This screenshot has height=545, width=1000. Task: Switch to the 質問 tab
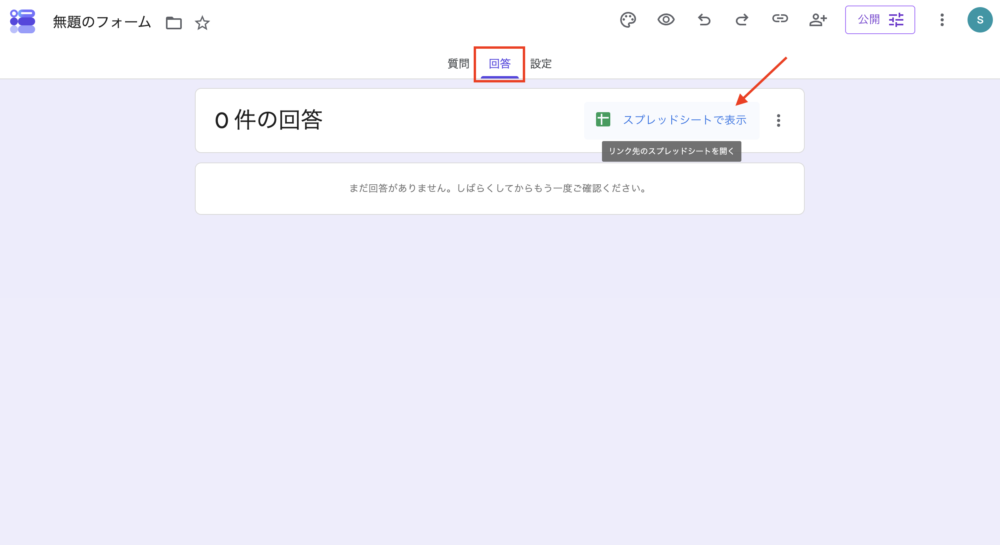tap(458, 64)
